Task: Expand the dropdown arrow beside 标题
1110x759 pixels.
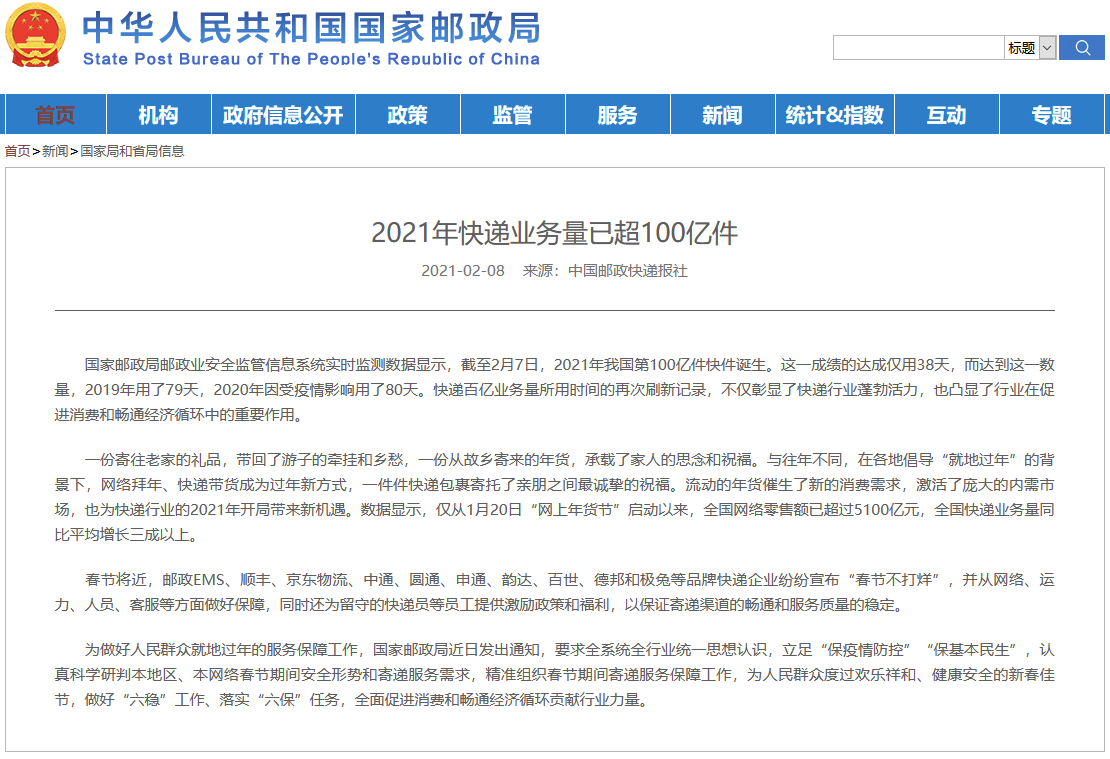Action: (x=1048, y=47)
